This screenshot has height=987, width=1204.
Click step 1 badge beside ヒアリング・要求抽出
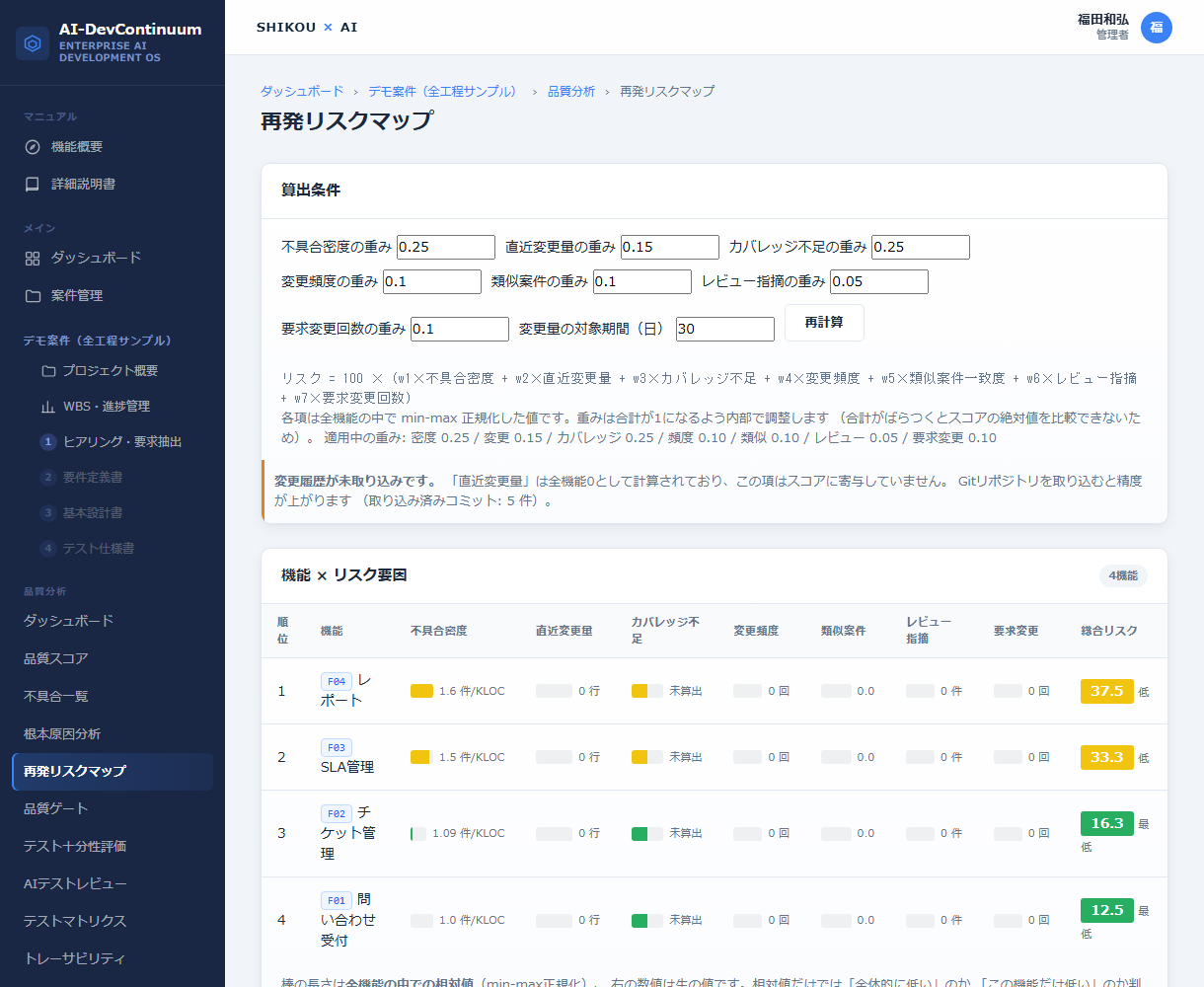pyautogui.click(x=47, y=442)
